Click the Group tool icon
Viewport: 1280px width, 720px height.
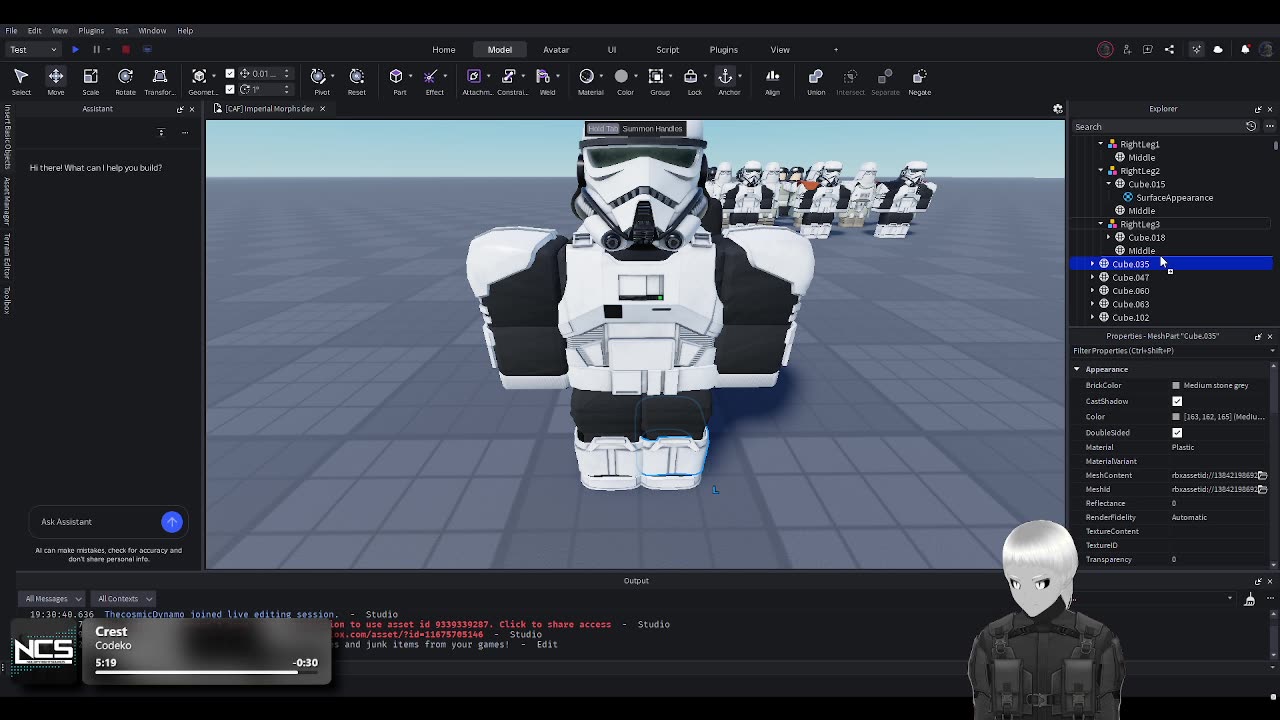(x=657, y=76)
